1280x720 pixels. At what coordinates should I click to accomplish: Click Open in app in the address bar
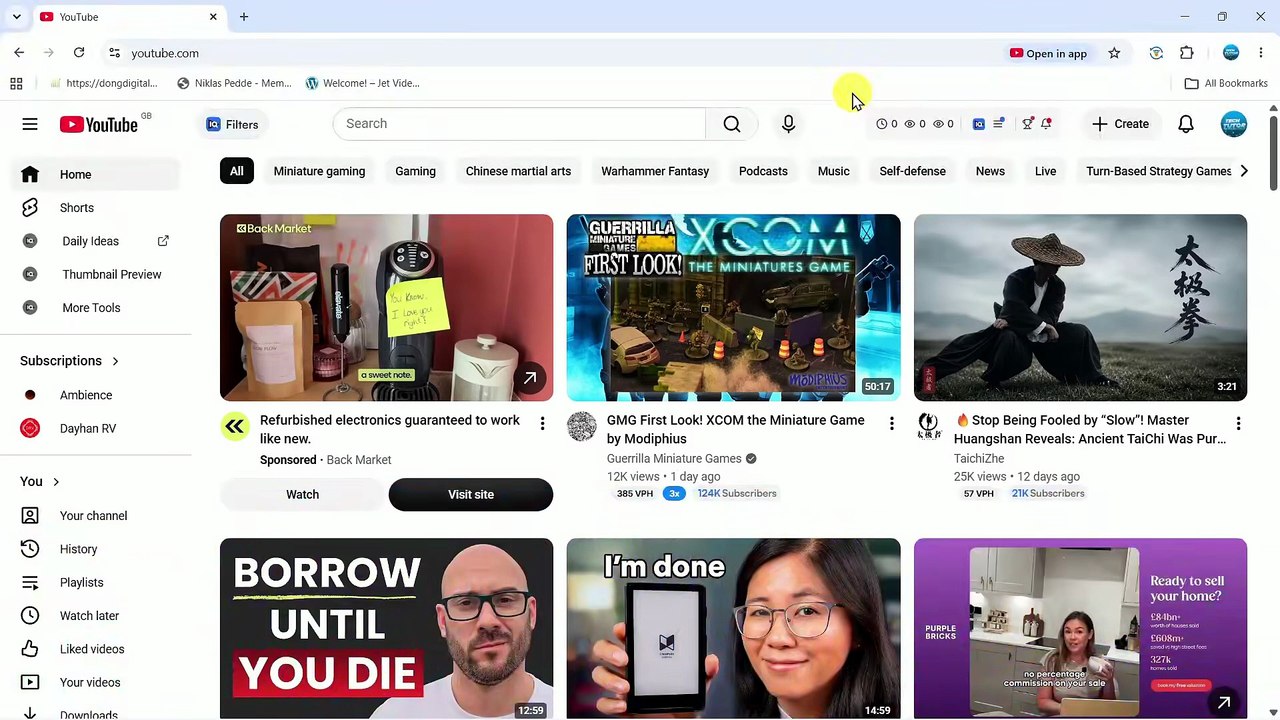click(1048, 53)
